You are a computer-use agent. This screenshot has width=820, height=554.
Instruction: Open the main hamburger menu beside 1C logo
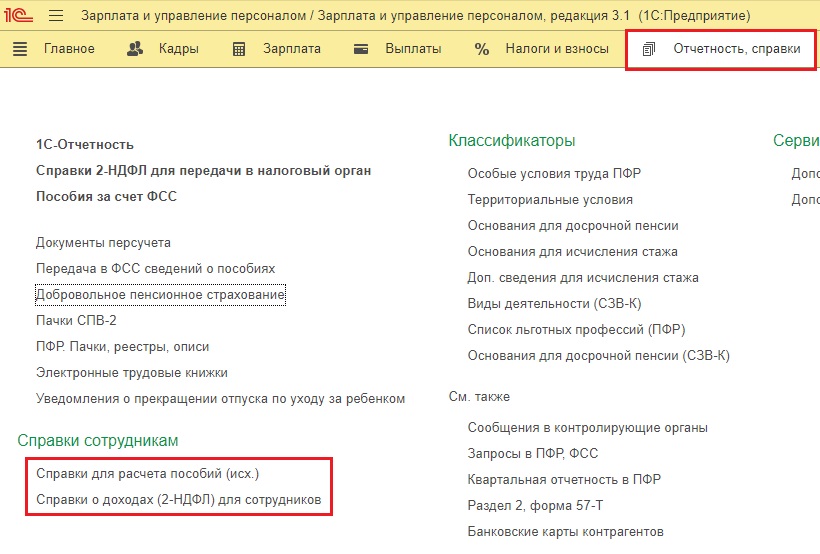(56, 16)
